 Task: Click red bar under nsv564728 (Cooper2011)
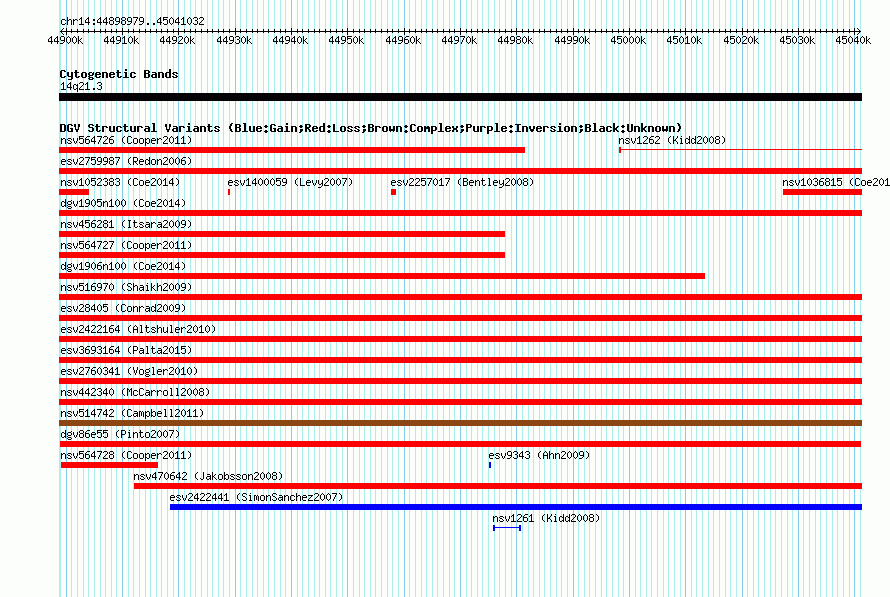click(x=109, y=465)
